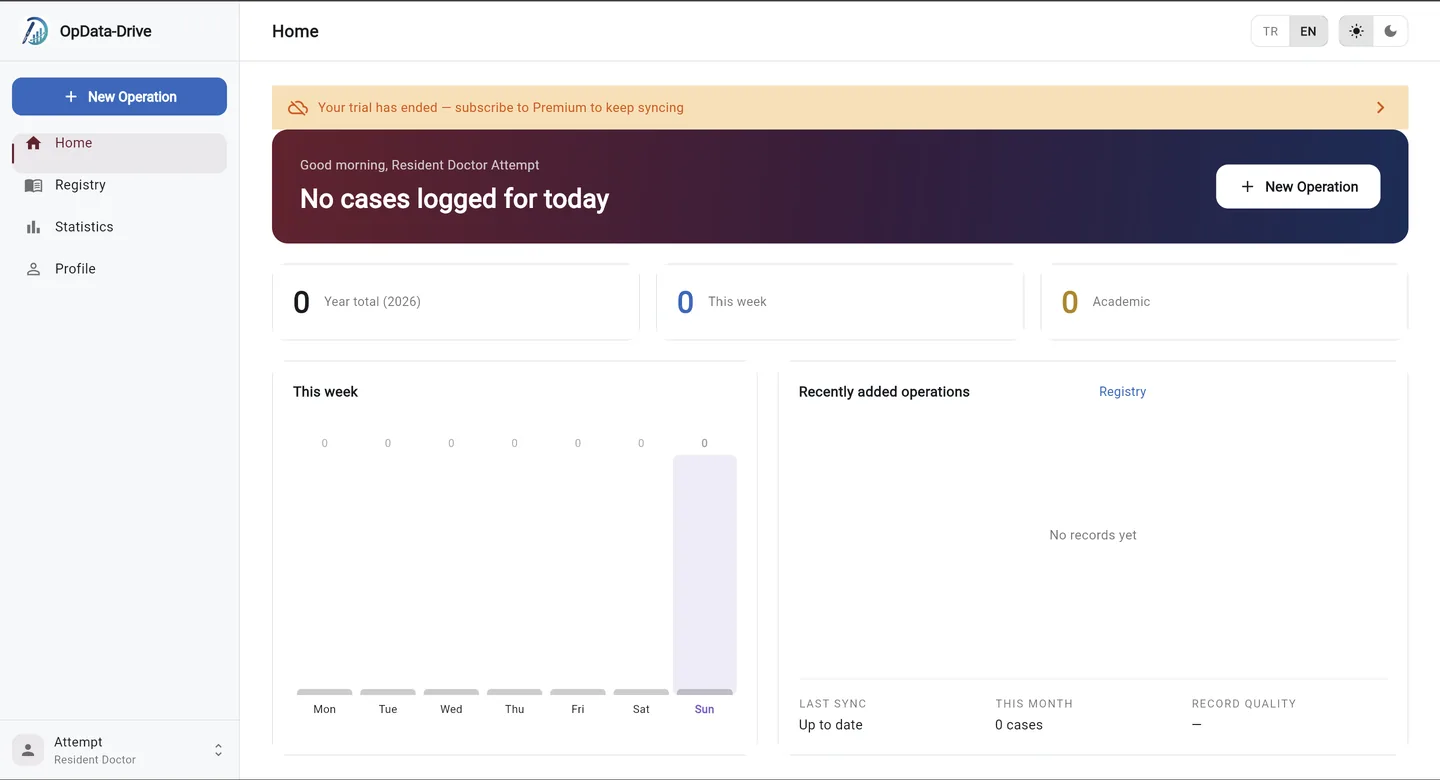The image size is (1440, 780).
Task: Switch to light theme with sun icon
Action: [x=1356, y=31]
